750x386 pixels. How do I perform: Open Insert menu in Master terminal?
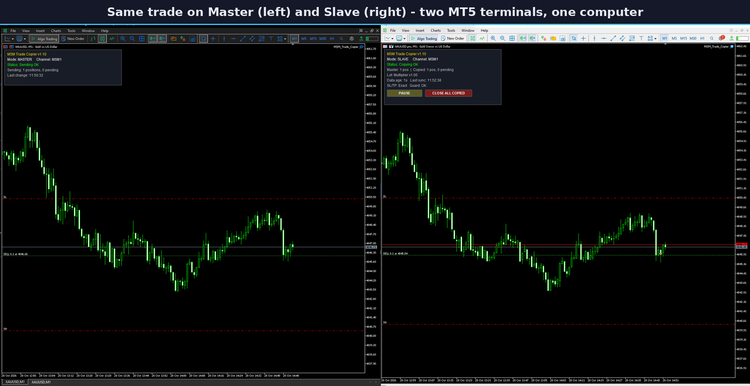click(x=40, y=31)
